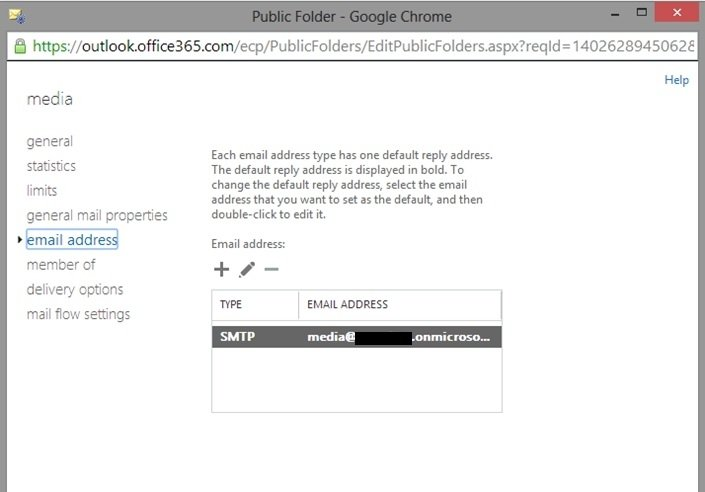Select the SMTP media email row
This screenshot has height=492, width=705.
tap(357, 337)
